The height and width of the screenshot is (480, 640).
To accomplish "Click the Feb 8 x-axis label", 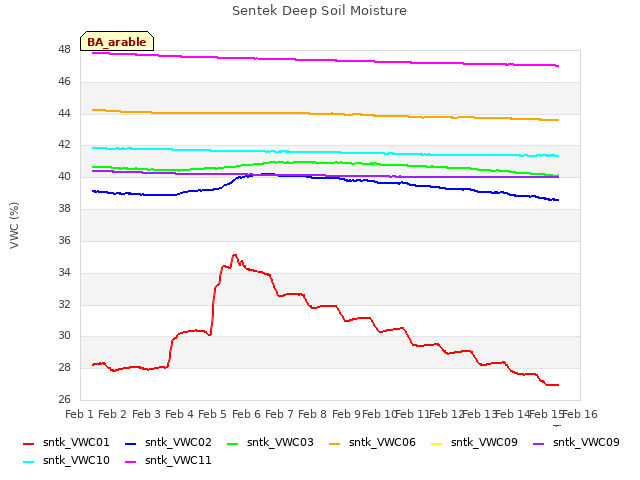I will [312, 414].
